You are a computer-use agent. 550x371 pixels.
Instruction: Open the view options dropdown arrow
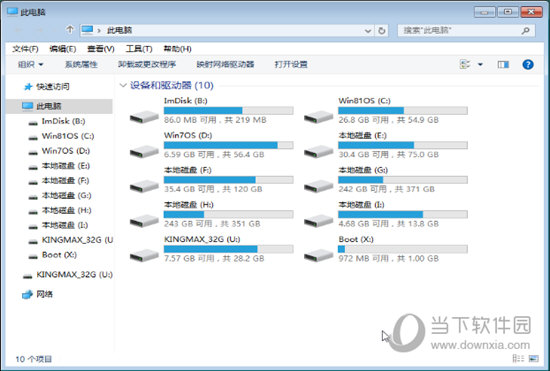point(480,65)
